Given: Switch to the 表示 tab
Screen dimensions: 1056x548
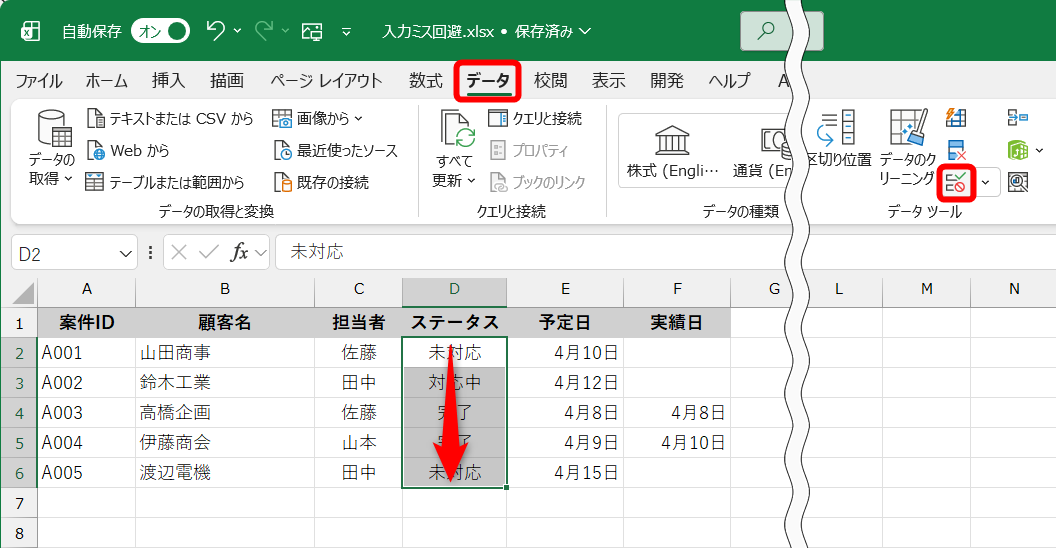Looking at the screenshot, I should [608, 81].
